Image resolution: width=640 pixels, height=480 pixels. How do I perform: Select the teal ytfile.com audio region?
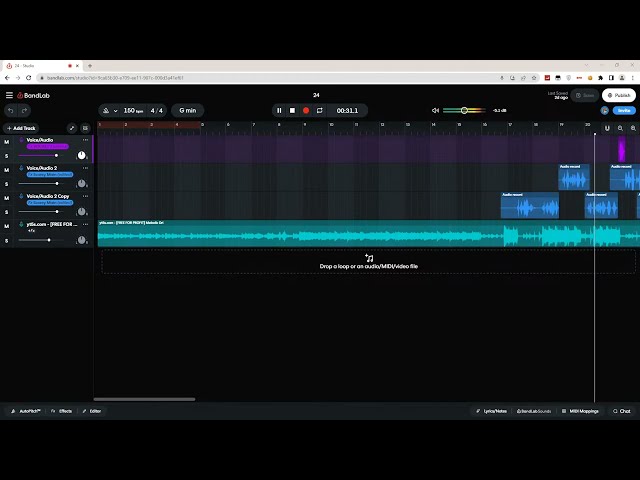(369, 233)
